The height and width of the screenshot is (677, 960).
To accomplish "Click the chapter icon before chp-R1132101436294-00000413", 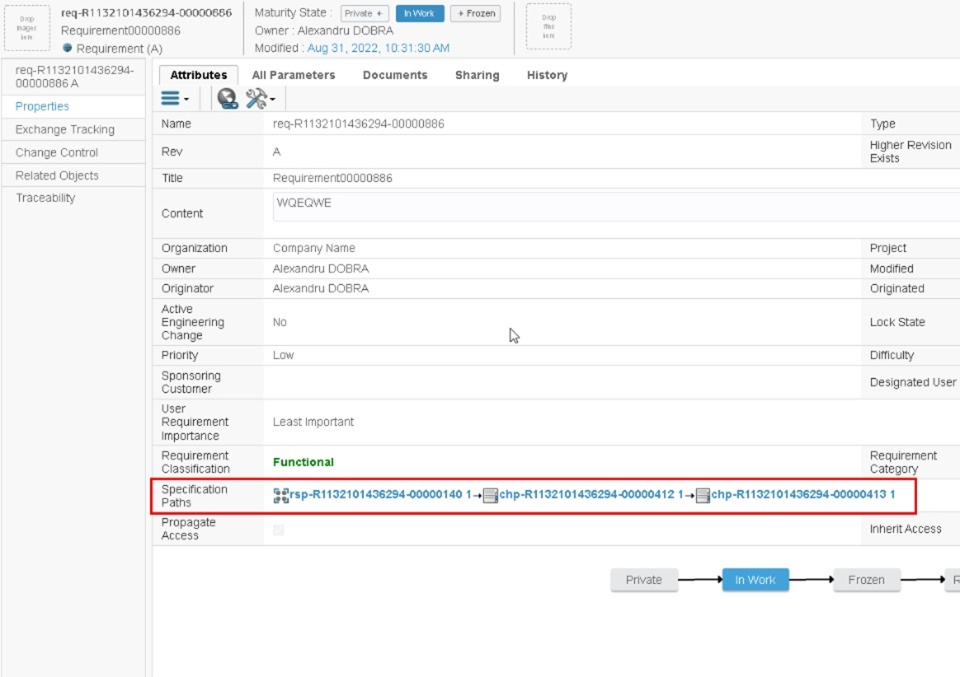I will click(x=703, y=495).
